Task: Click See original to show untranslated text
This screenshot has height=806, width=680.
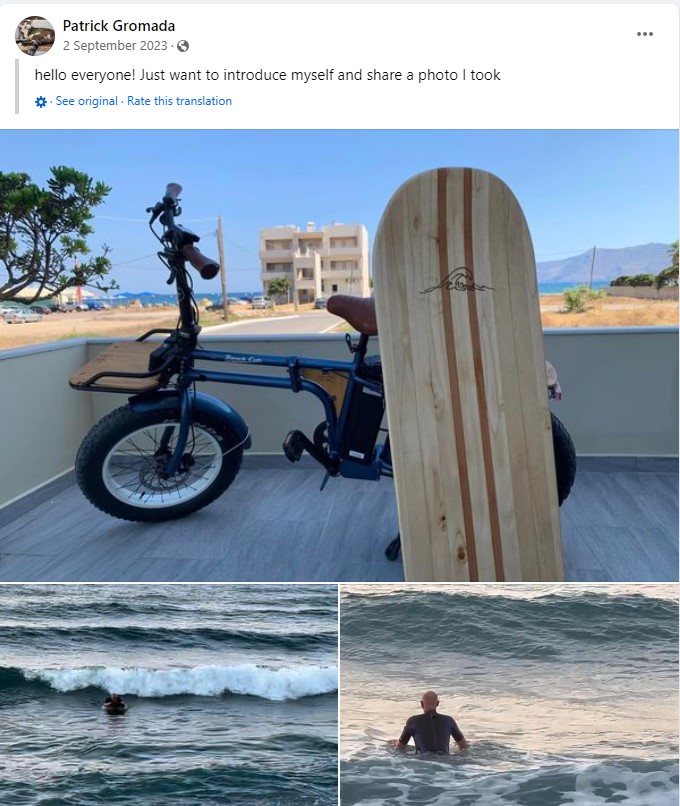Action: [x=86, y=101]
